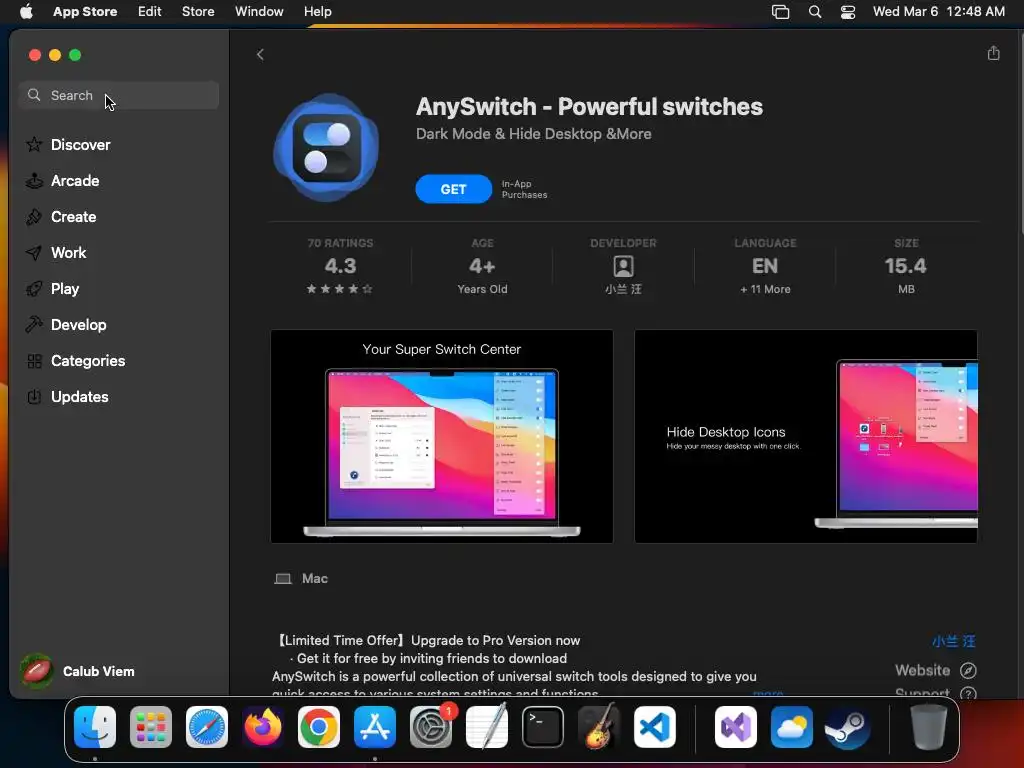Open the Window menu
The height and width of the screenshot is (768, 1024).
tap(259, 11)
